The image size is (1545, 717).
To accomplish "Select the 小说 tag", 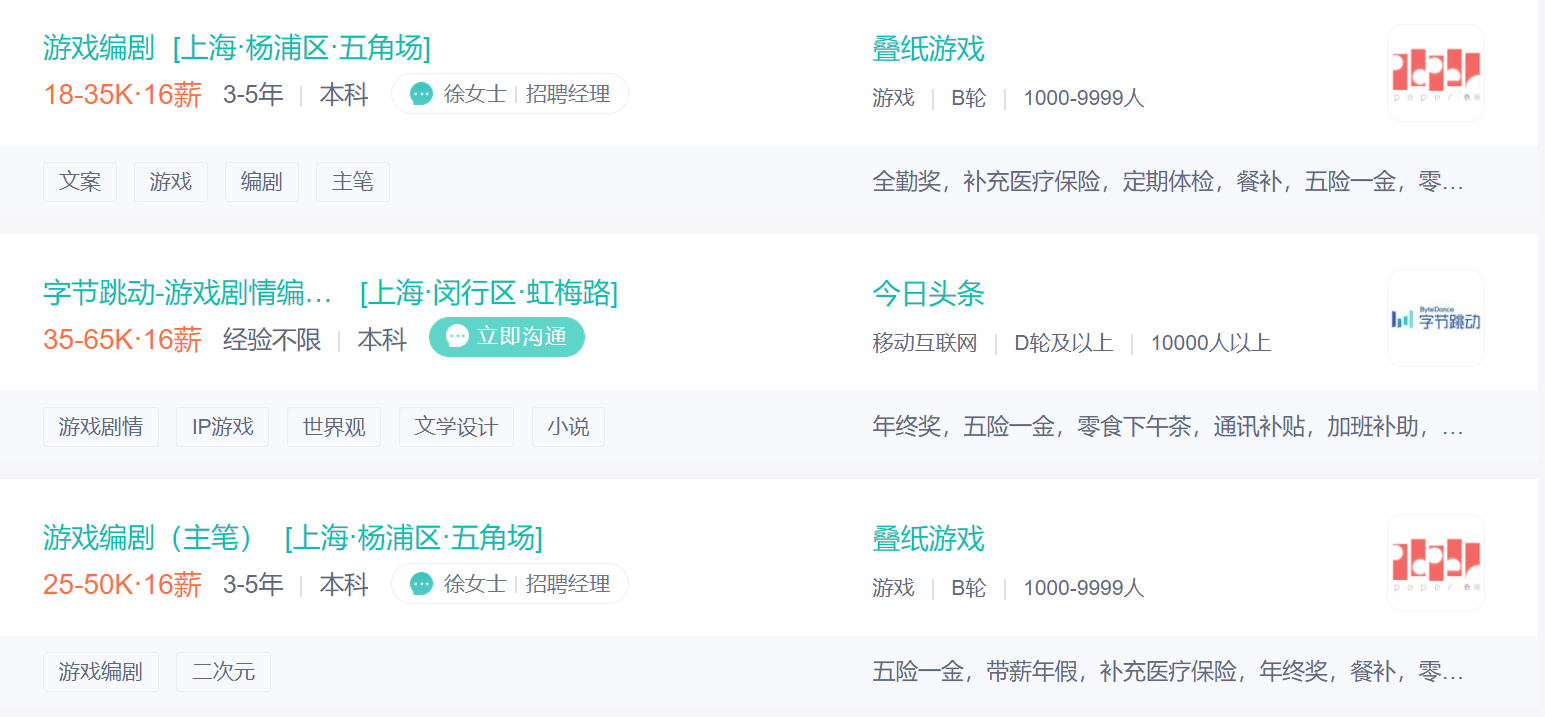I will [568, 427].
